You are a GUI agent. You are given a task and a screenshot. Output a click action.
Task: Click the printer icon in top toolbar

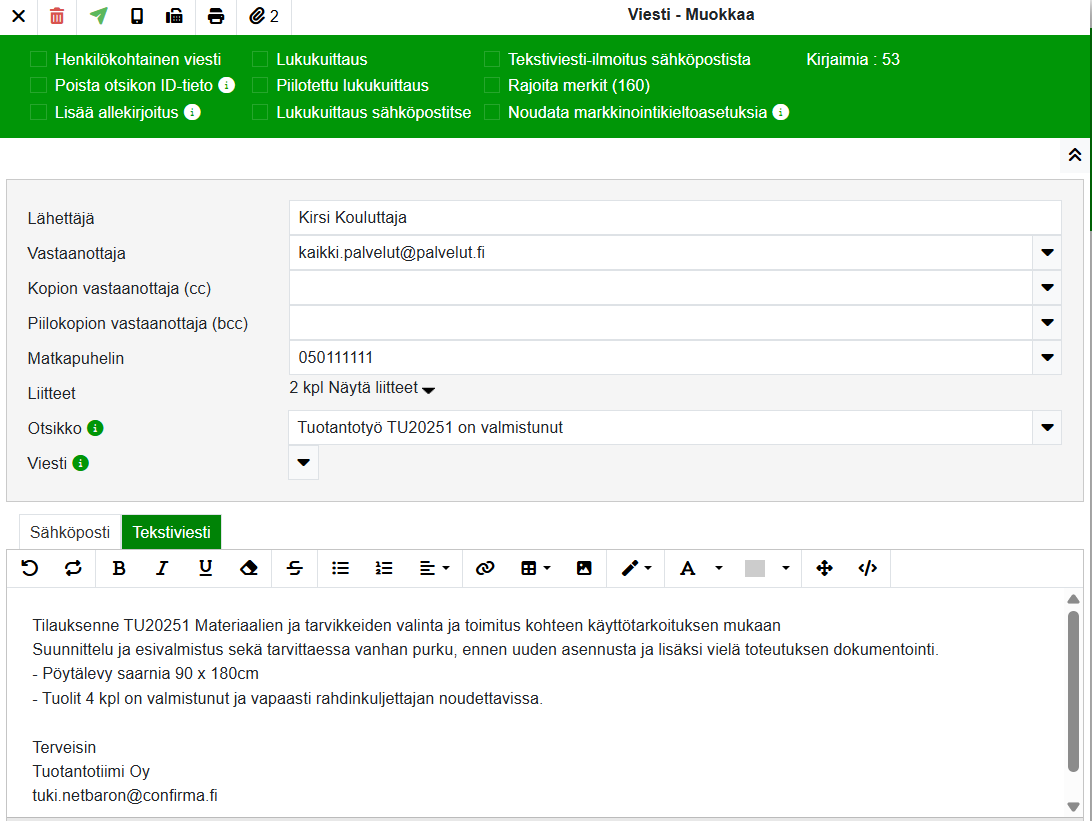pos(216,16)
